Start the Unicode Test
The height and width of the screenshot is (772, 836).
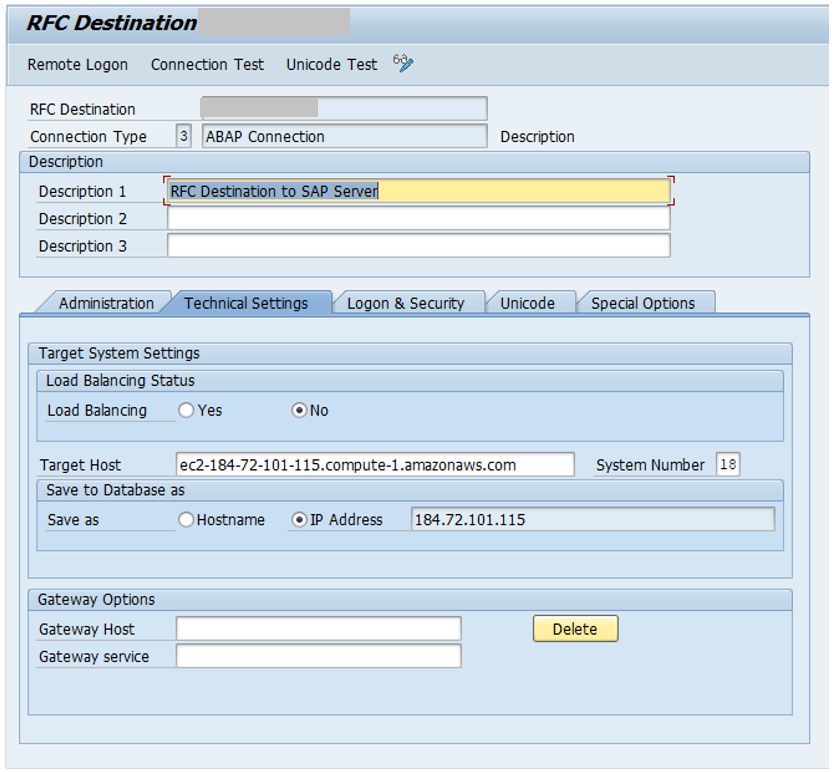point(331,65)
